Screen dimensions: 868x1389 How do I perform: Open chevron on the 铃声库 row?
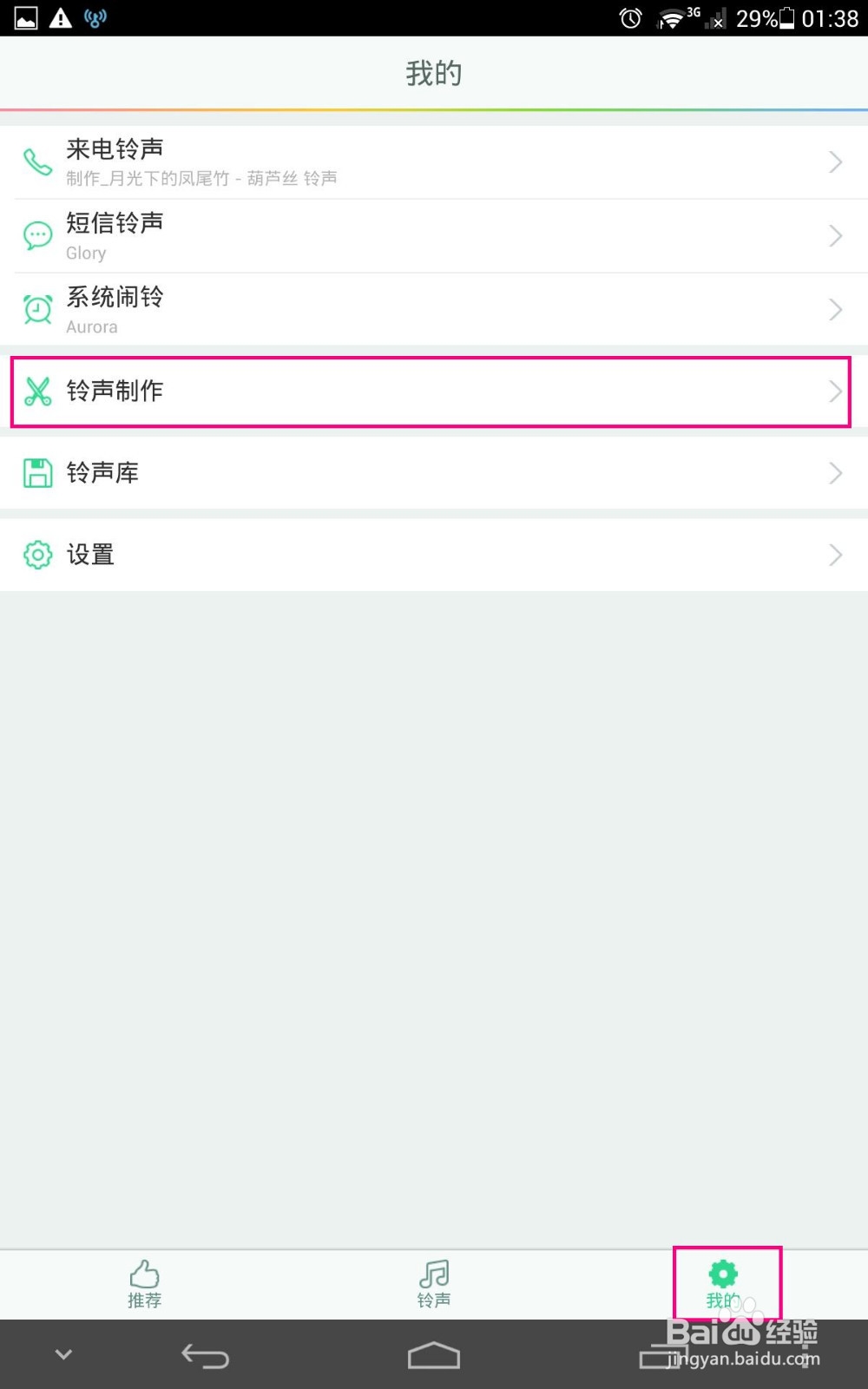click(x=835, y=473)
